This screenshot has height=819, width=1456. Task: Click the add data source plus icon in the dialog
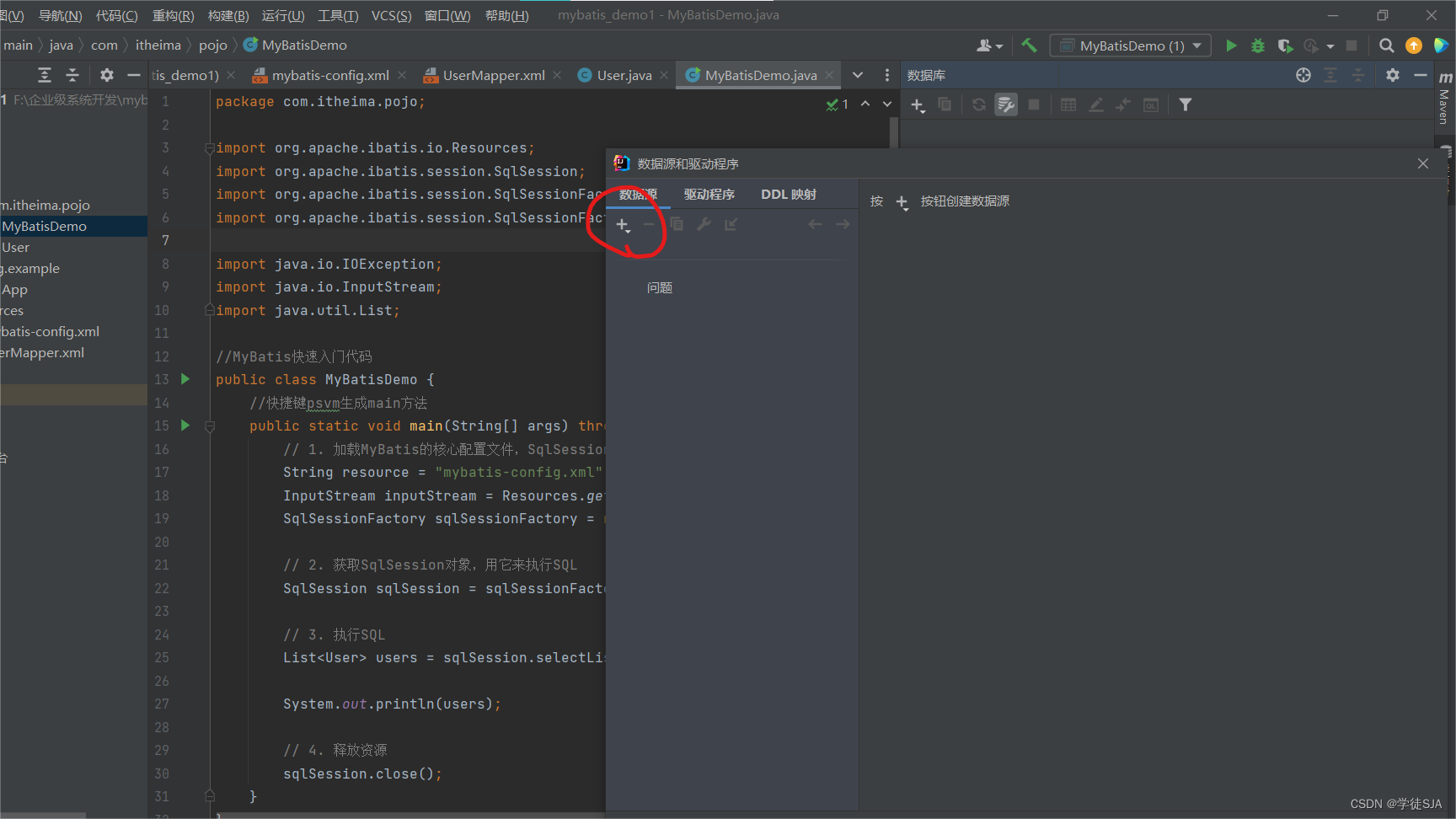(623, 225)
